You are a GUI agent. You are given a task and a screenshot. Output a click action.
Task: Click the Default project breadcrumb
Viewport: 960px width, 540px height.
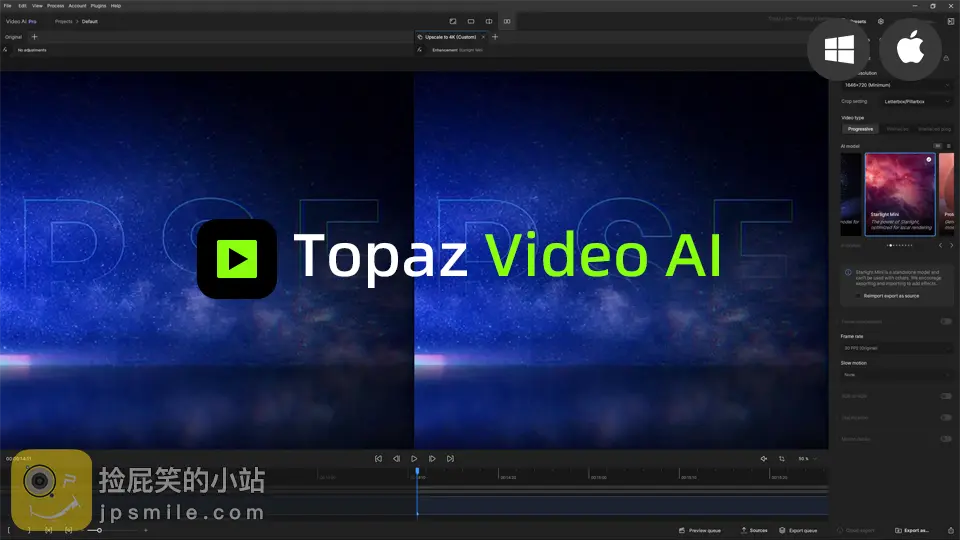90,21
